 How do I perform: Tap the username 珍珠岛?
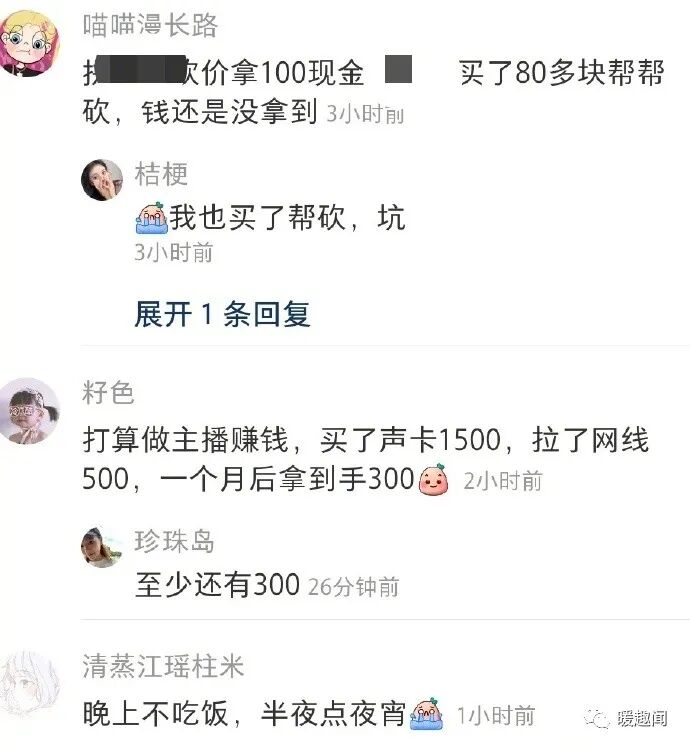174,541
